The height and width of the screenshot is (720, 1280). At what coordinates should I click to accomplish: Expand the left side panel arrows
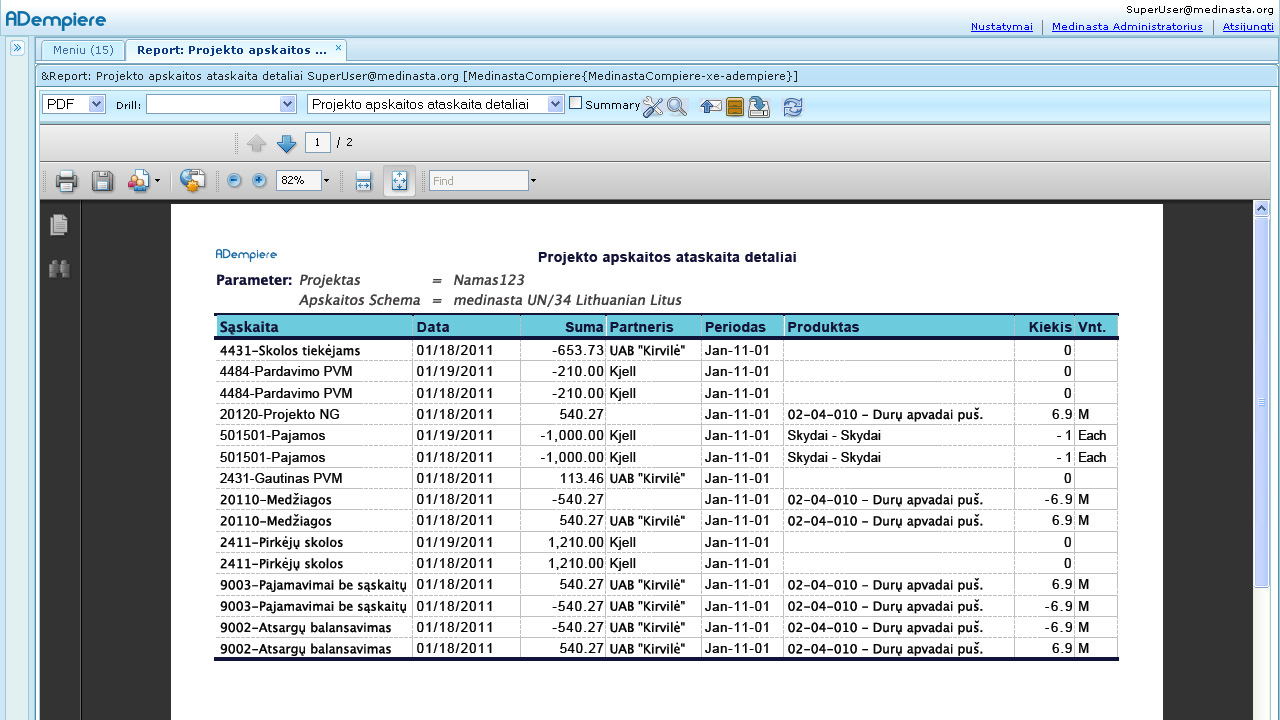pos(17,48)
